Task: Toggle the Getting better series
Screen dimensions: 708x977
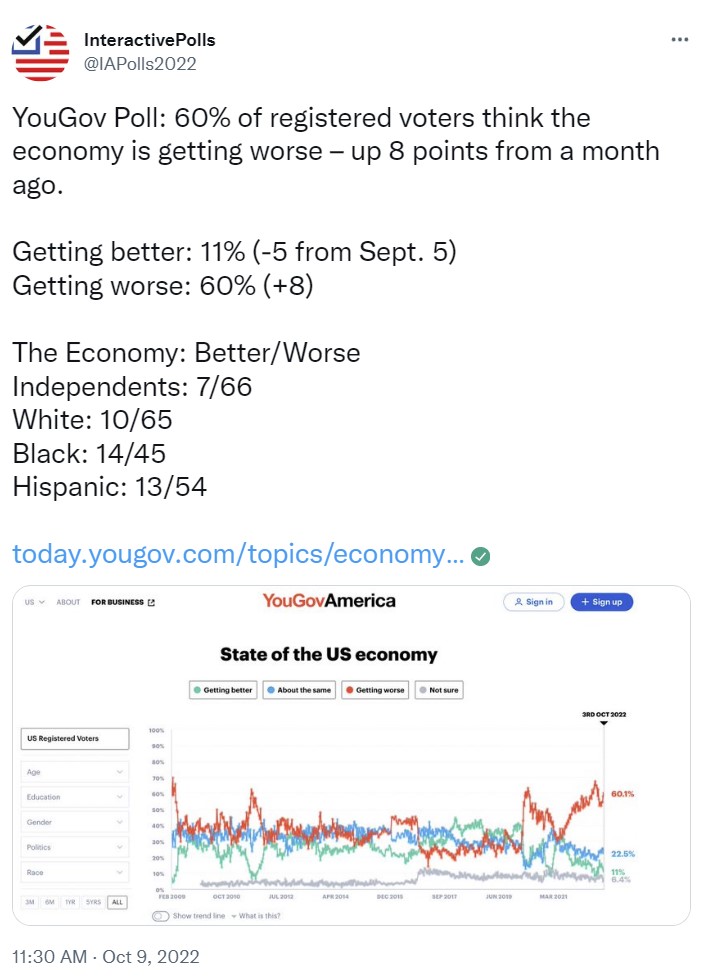Action: pyautogui.click(x=223, y=690)
